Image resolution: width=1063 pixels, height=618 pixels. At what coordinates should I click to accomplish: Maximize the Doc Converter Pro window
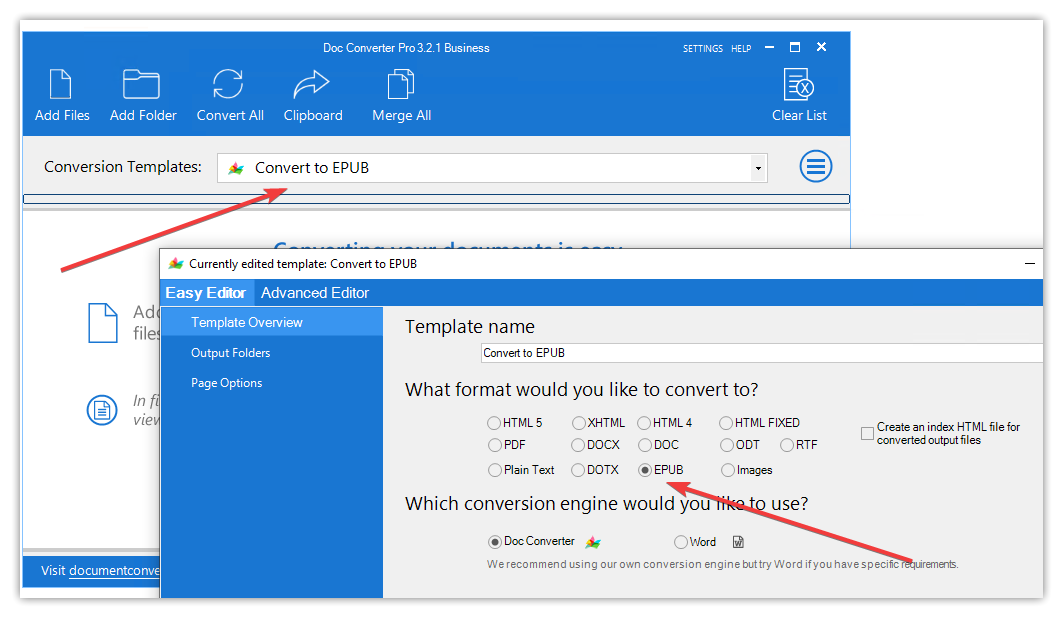pyautogui.click(x=795, y=47)
